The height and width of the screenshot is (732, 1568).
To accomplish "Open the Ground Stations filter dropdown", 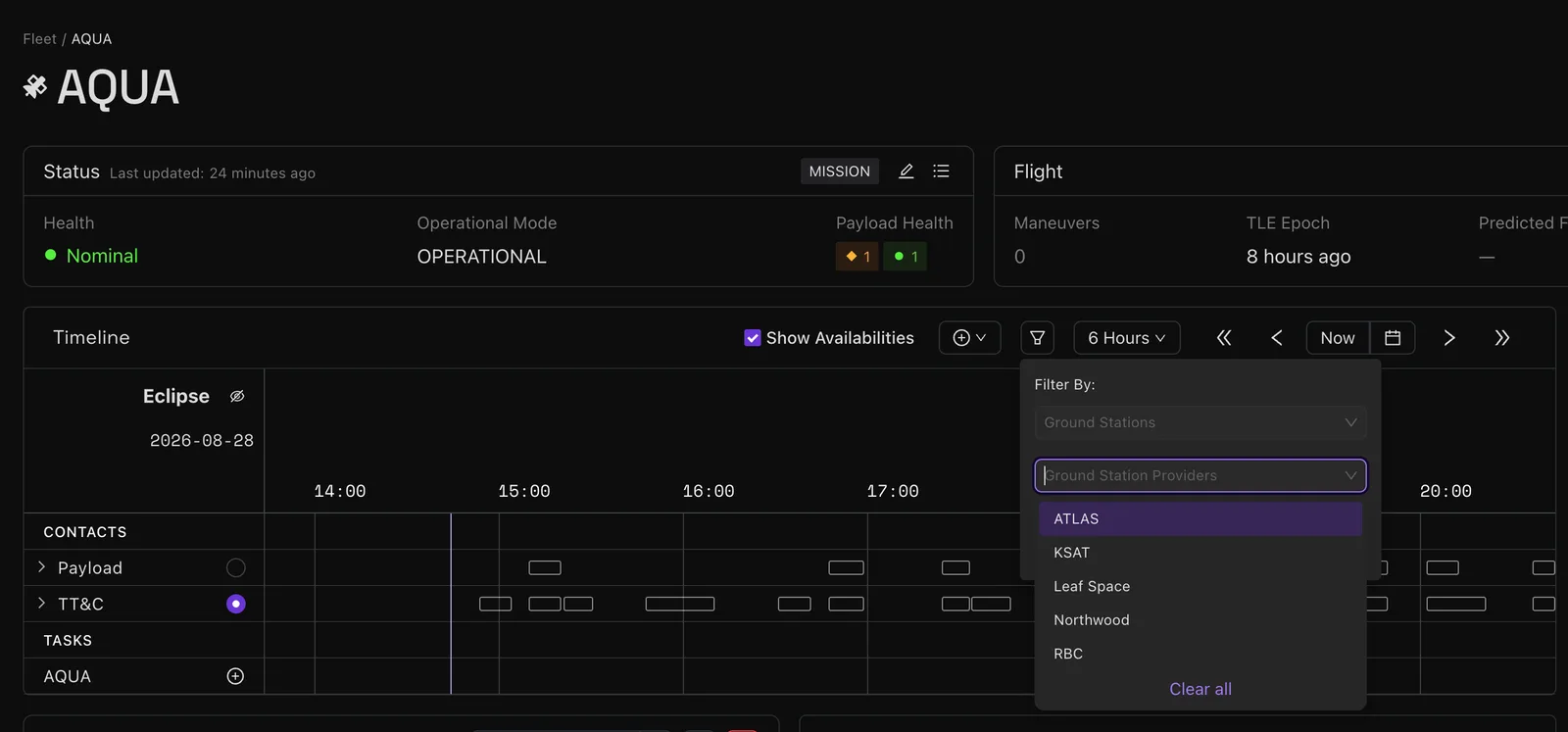I will click(1200, 422).
